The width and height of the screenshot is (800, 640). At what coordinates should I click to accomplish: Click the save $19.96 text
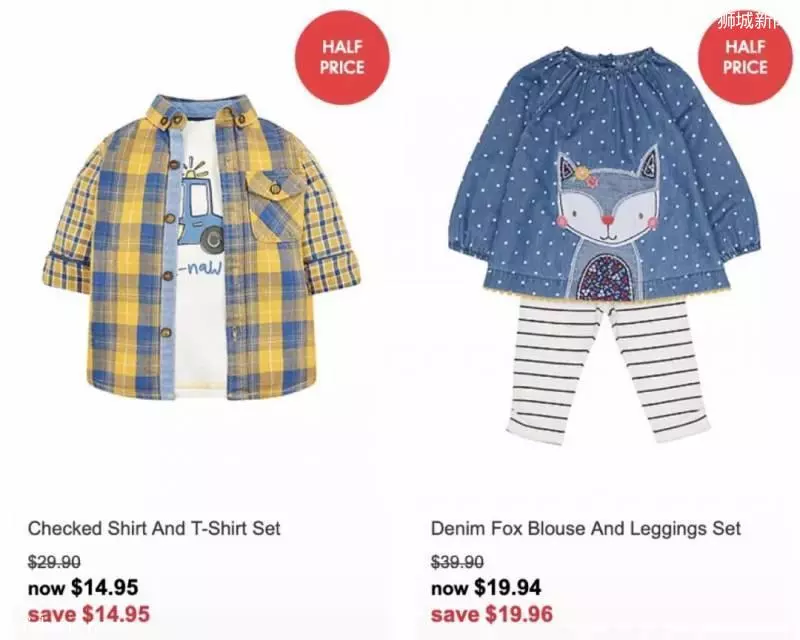coord(492,613)
